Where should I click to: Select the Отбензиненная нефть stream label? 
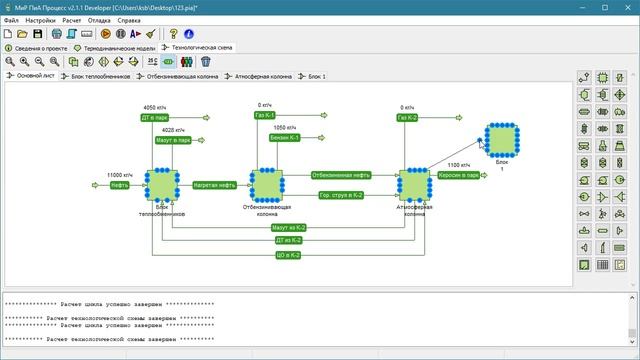(341, 175)
